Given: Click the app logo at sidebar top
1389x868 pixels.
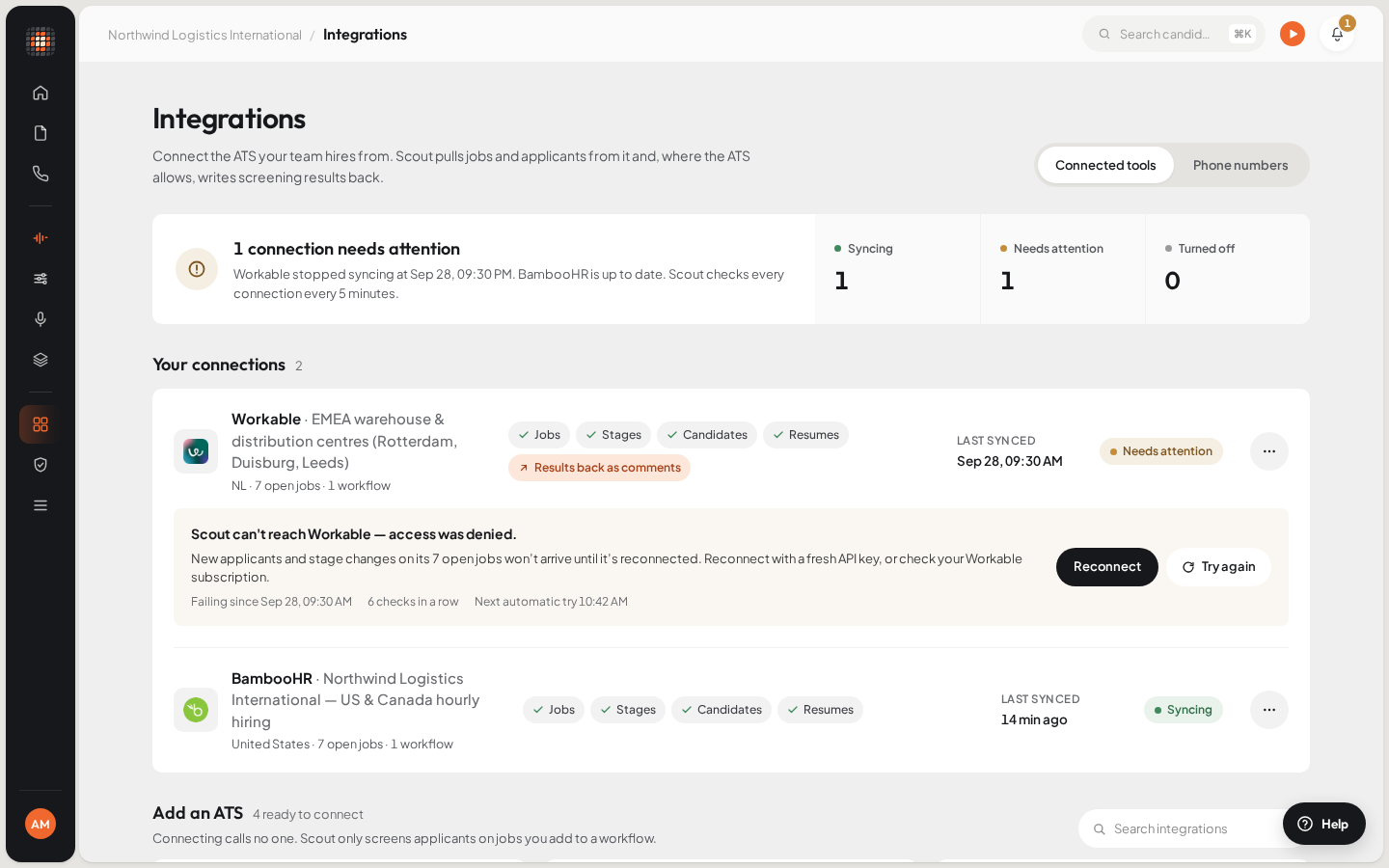Looking at the screenshot, I should 41,41.
